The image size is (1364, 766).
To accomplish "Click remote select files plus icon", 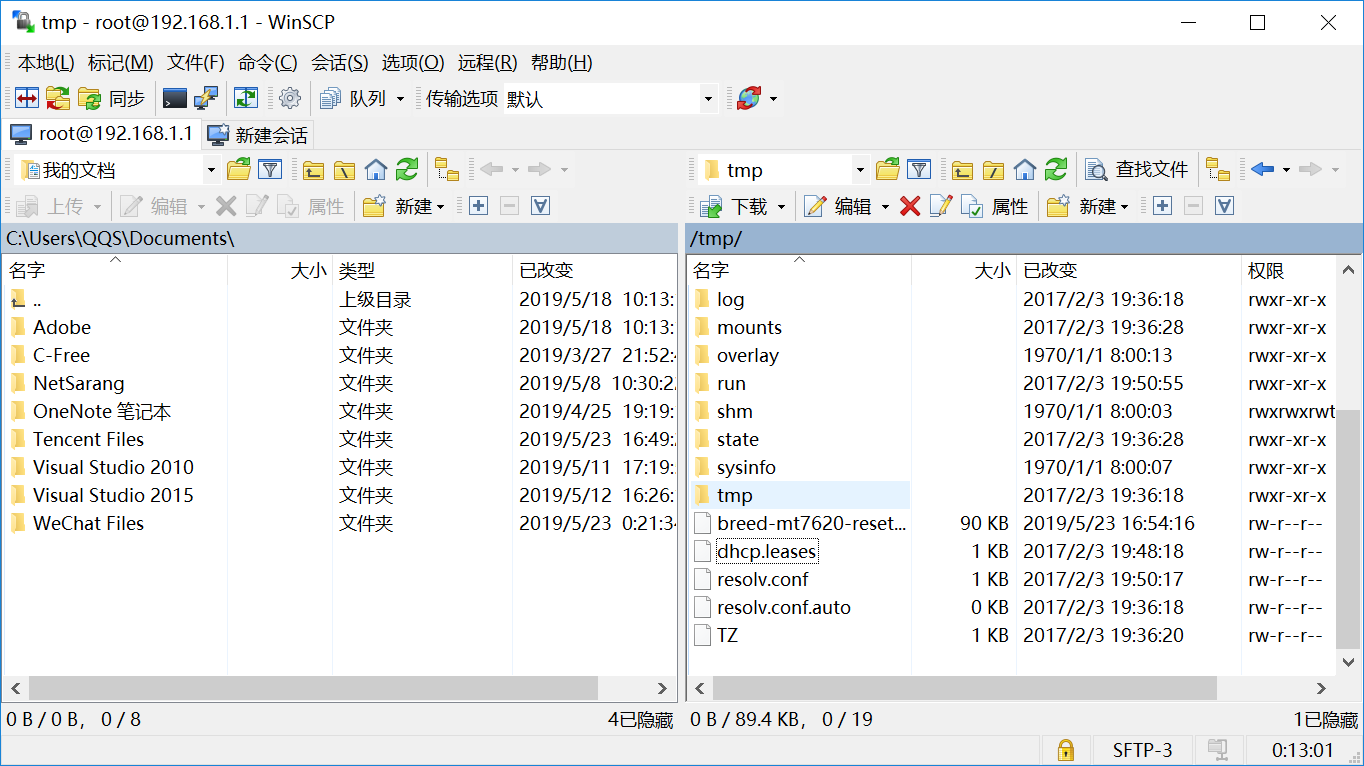I will point(1162,206).
